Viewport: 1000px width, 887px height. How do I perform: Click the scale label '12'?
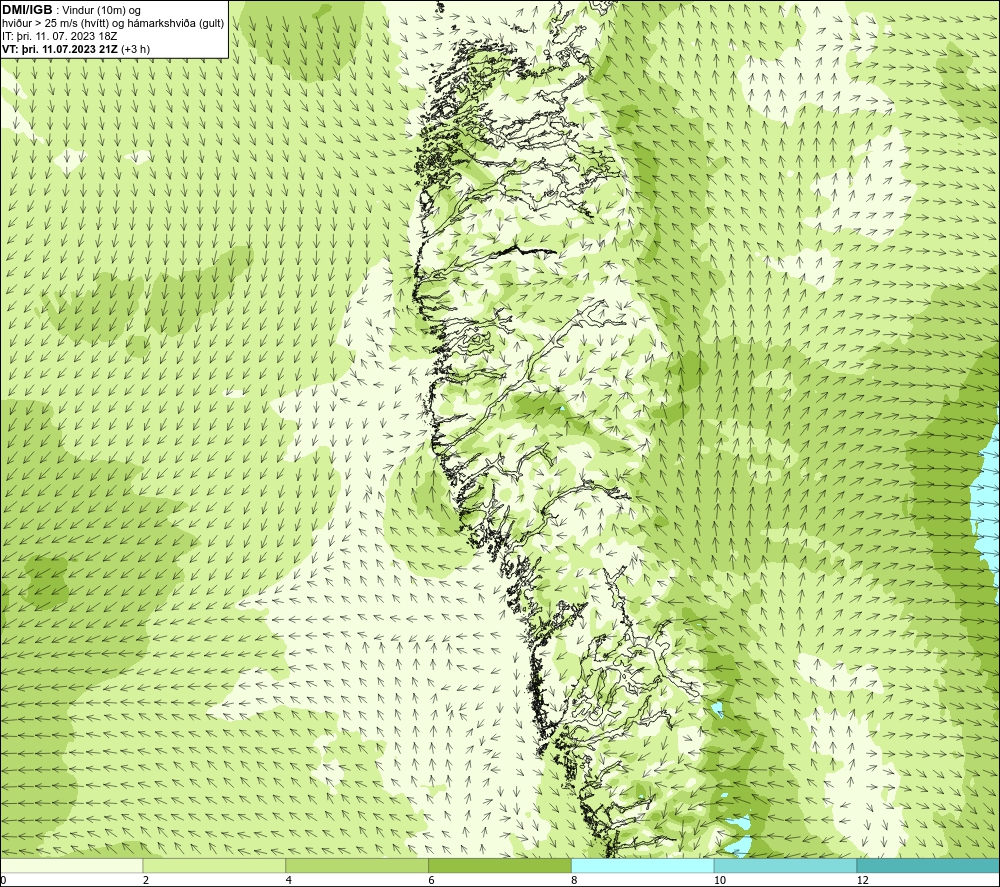click(863, 881)
